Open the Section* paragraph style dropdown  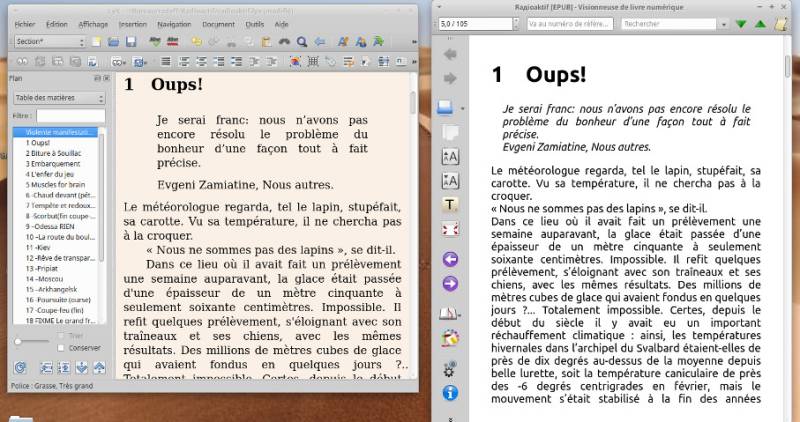(x=49, y=42)
